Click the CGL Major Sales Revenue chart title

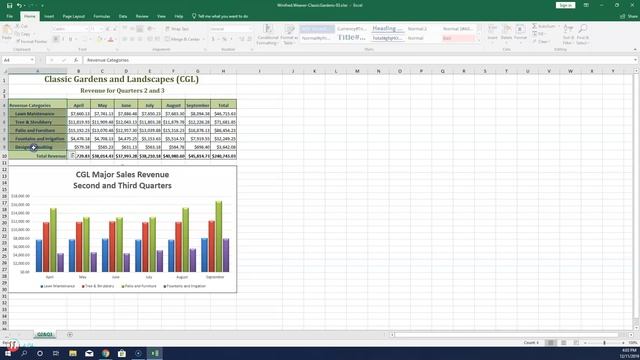(x=122, y=180)
